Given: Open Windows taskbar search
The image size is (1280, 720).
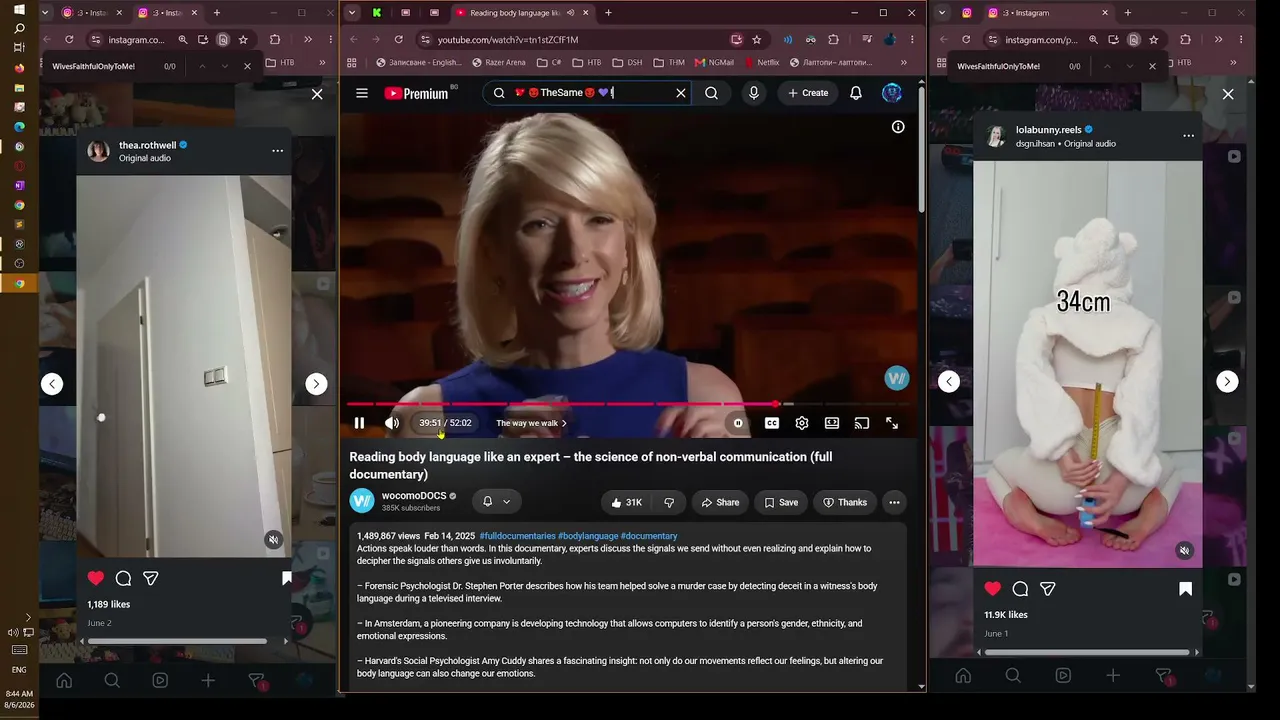Looking at the screenshot, I should point(19,28).
